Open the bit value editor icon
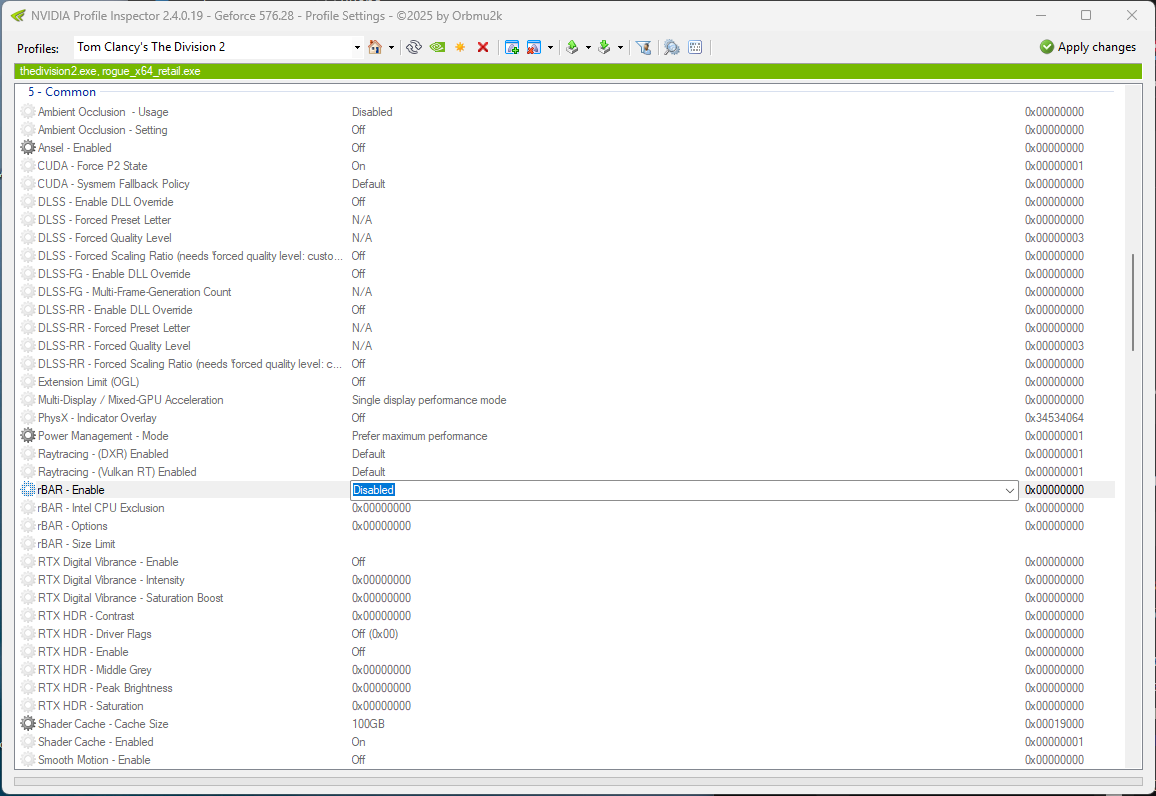Image resolution: width=1156 pixels, height=796 pixels. tap(695, 47)
